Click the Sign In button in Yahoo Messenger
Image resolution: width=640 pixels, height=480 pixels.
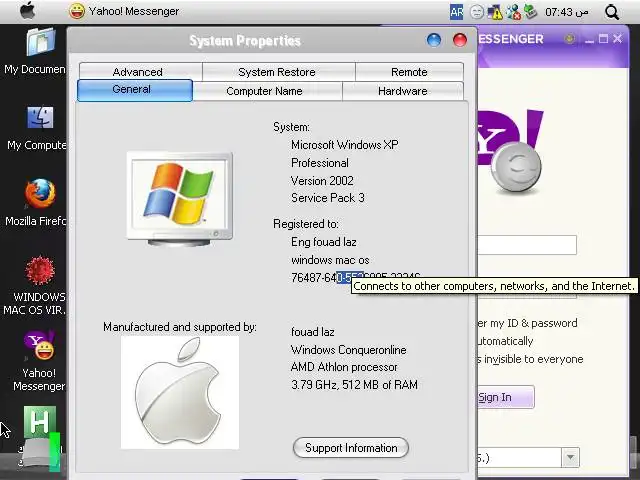[x=505, y=397]
